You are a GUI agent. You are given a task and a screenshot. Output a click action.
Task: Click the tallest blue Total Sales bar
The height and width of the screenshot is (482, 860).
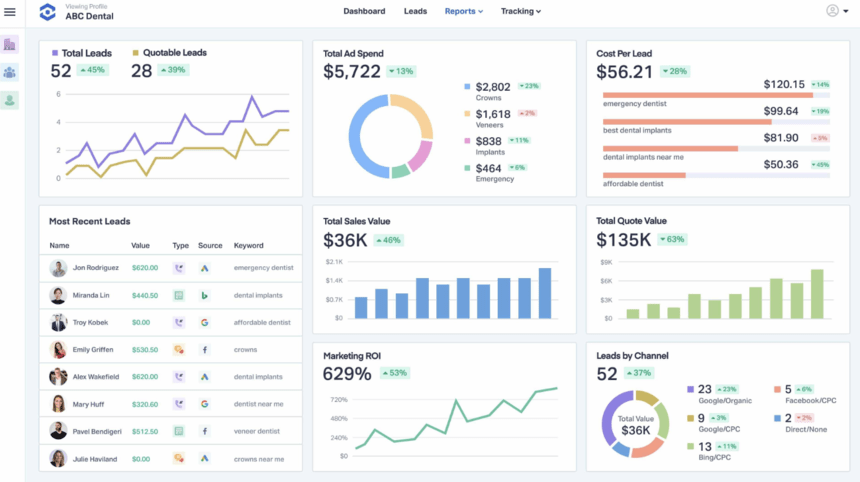point(545,293)
